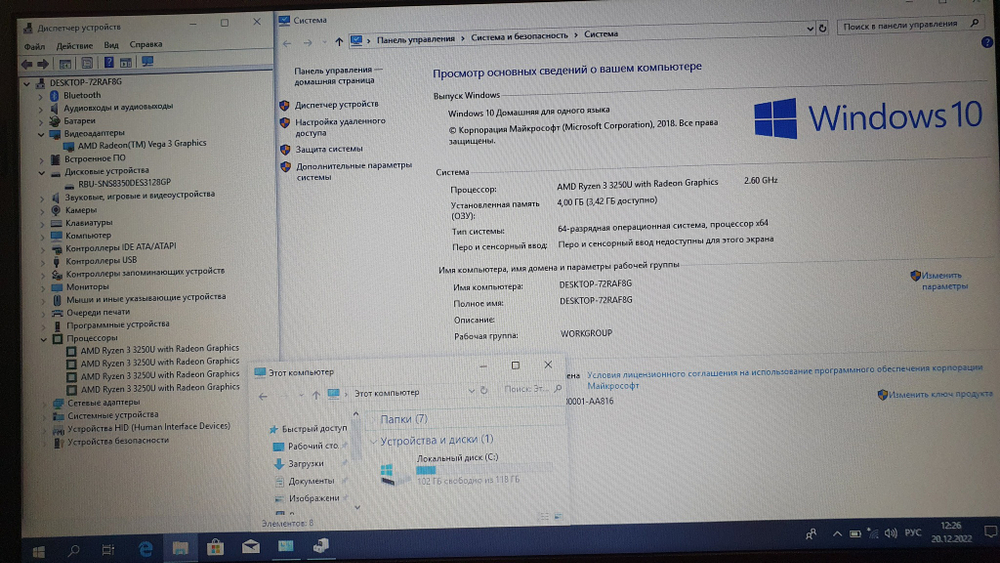Image resolution: width=1000 pixels, height=563 pixels.
Task: Open the Справка menu in Device Manager
Action: click(x=146, y=45)
